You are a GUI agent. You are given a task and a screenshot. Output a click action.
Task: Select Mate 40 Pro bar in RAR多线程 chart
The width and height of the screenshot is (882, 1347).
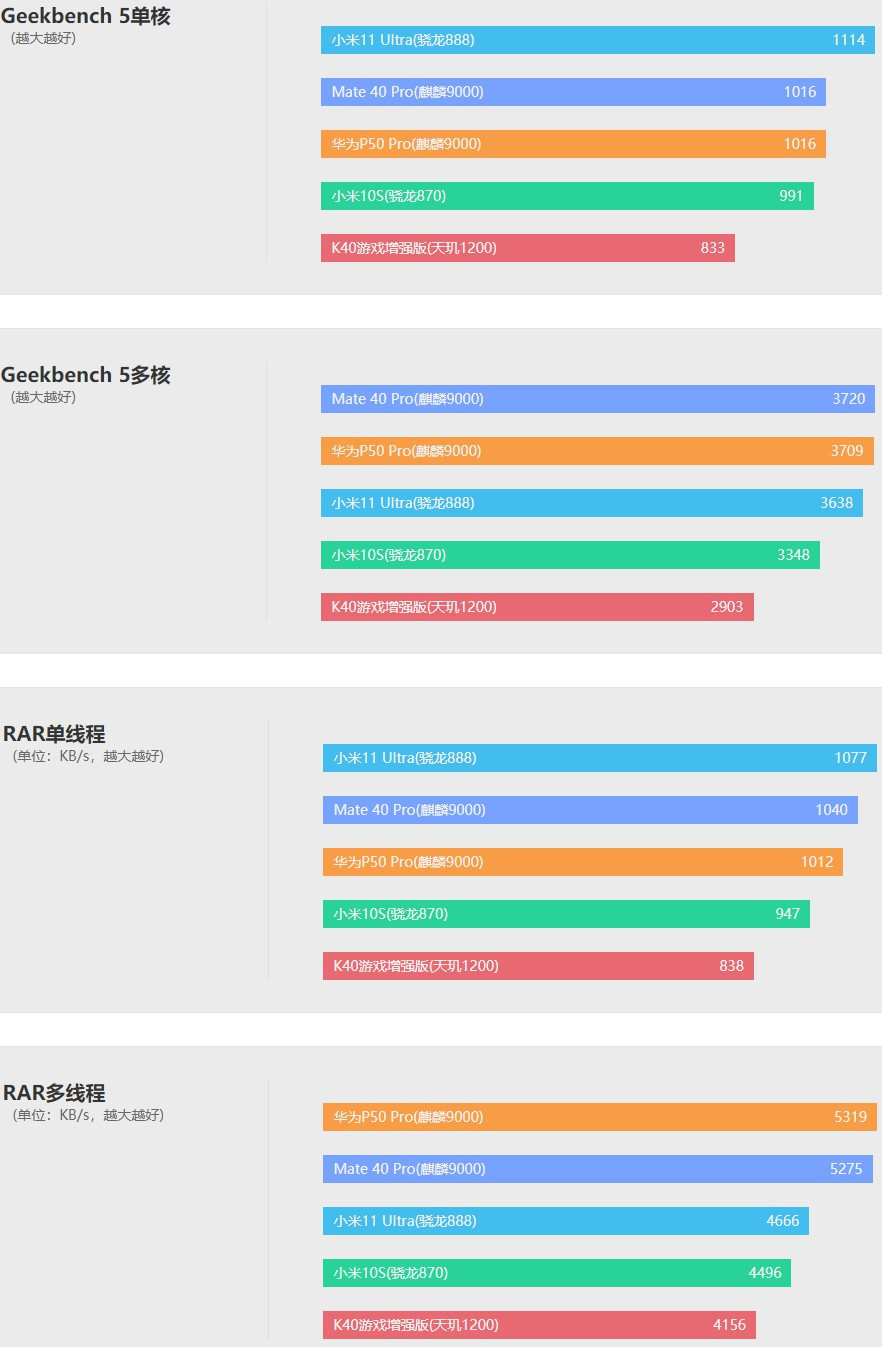(x=598, y=1169)
